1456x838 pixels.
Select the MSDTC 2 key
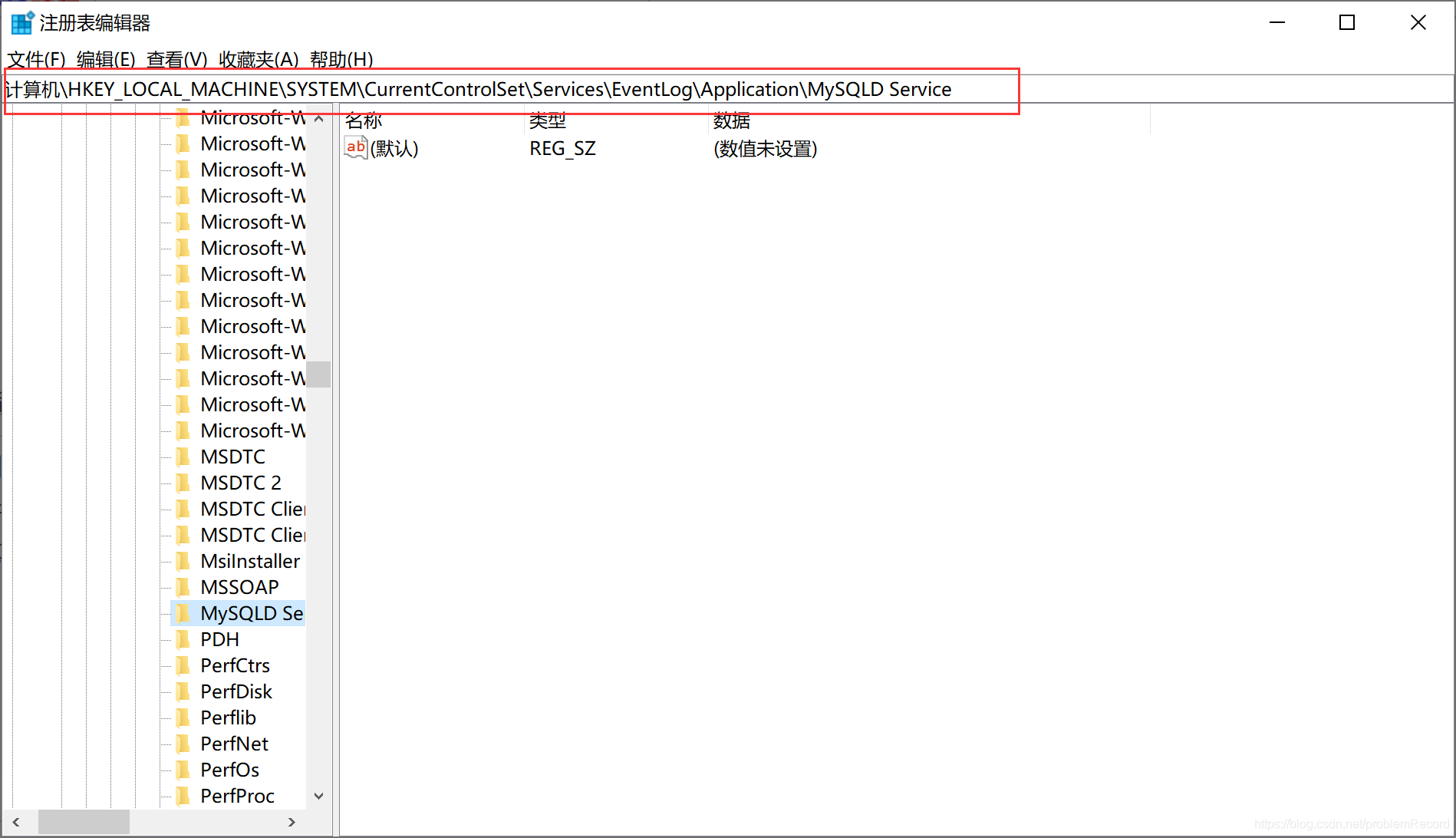pyautogui.click(x=241, y=483)
